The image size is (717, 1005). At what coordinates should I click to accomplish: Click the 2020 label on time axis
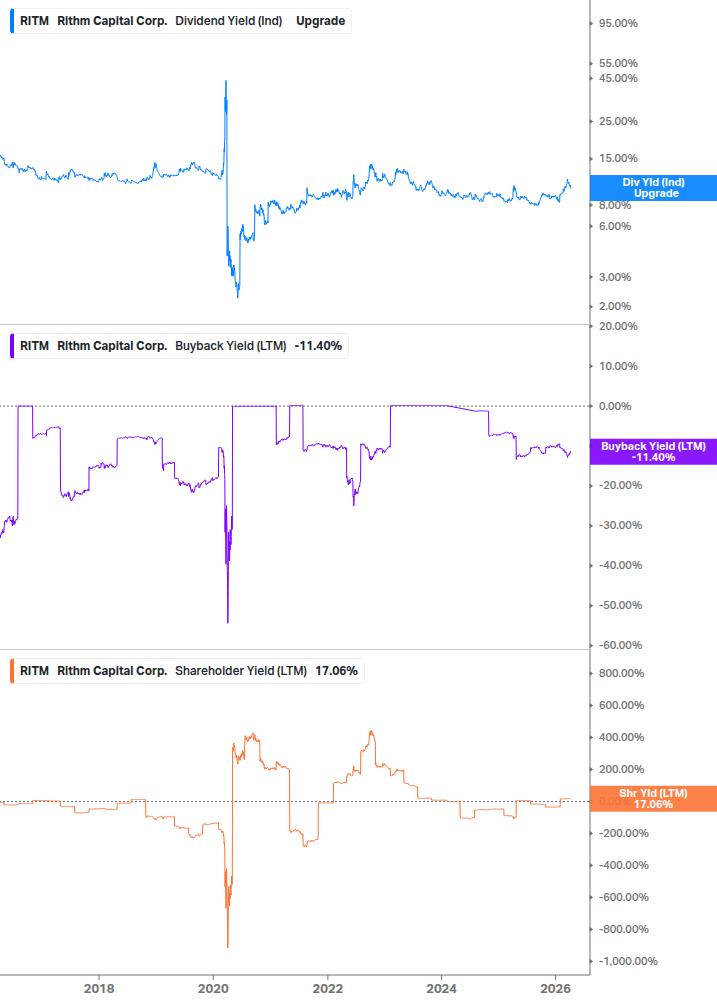213,989
